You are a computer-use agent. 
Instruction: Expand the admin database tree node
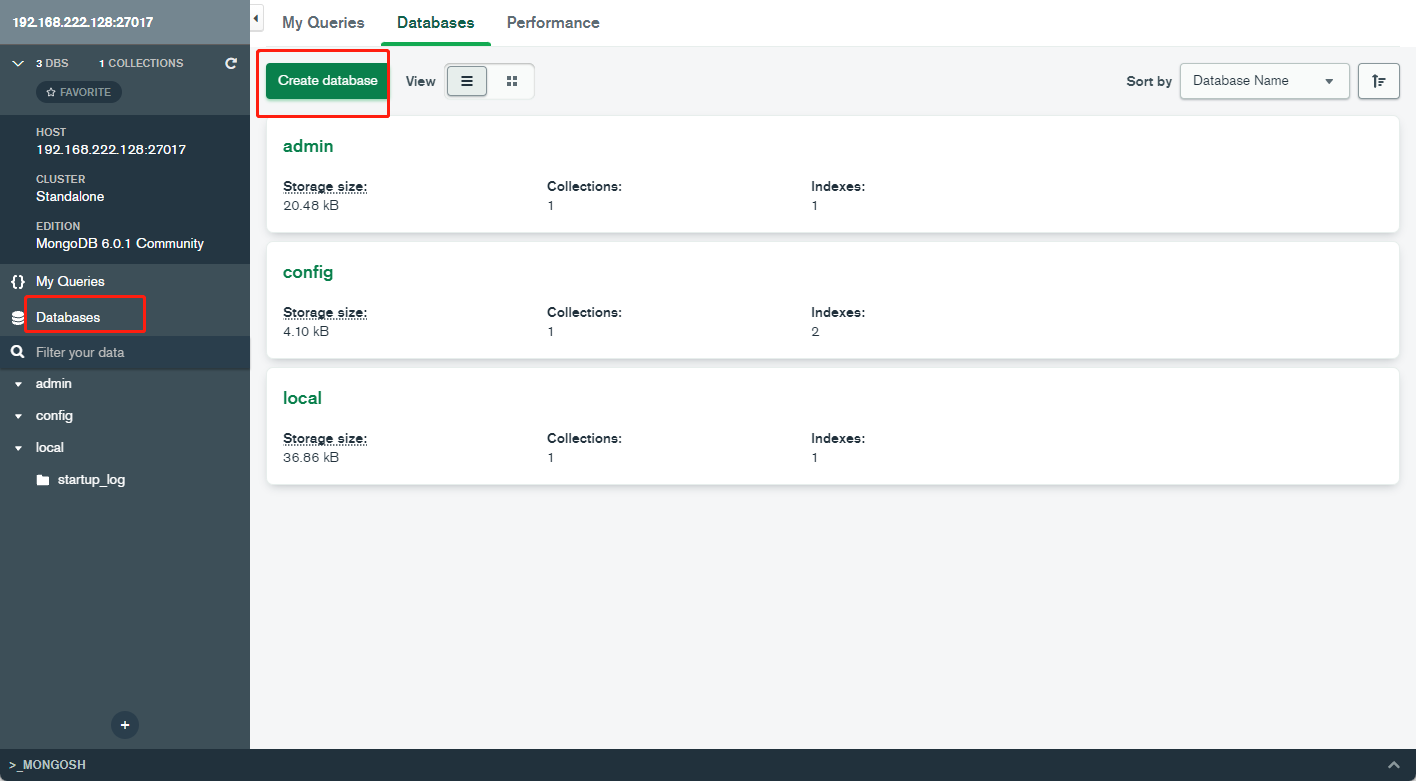tap(18, 384)
